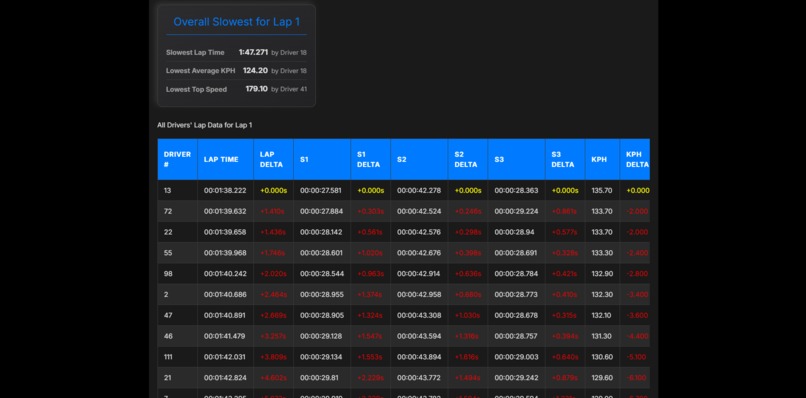This screenshot has width=806, height=398.
Task: Click S1 time 00:00:28.601
Action: coord(321,253)
